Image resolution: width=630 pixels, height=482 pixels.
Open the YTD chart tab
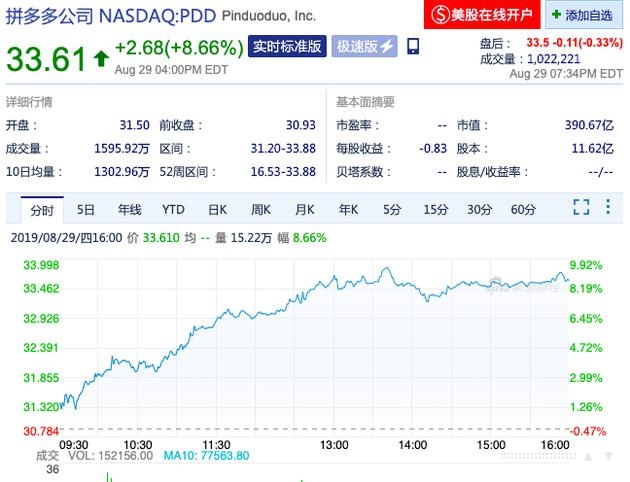174,210
